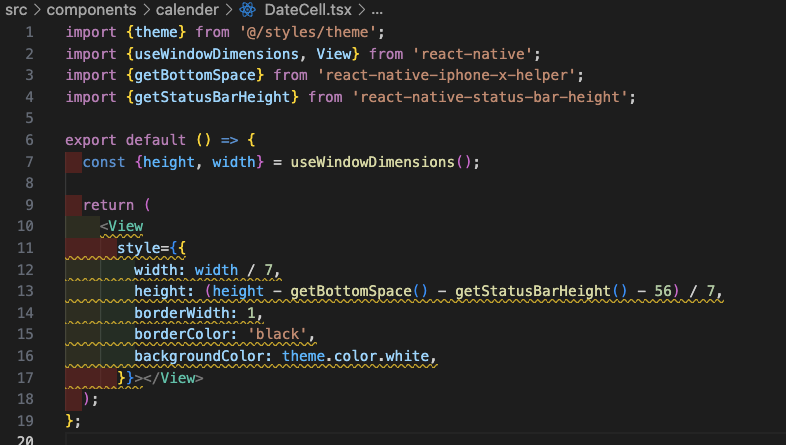Click the '@/styles/theme' import path
Screen dimensions: 786x445
click(307, 32)
